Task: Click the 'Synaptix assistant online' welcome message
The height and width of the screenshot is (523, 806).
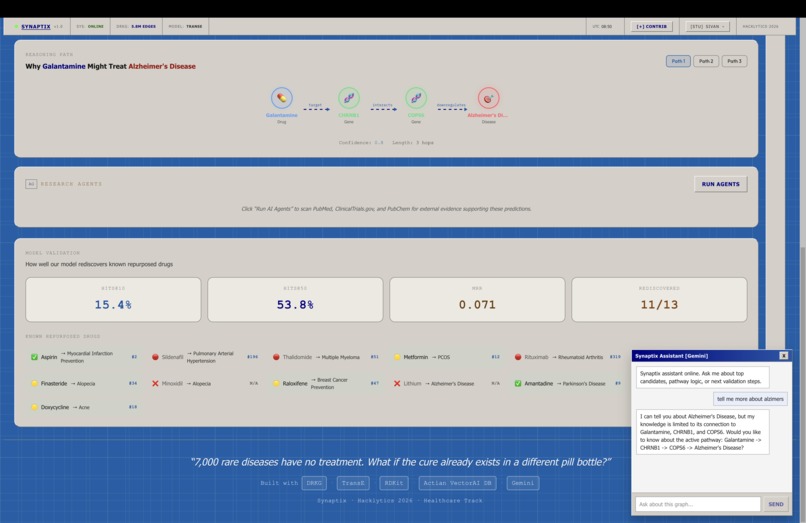Action: coord(703,377)
